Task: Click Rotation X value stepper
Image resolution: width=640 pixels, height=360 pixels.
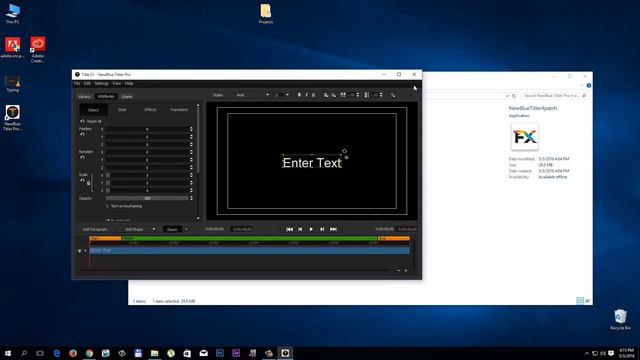Action: 191,152
